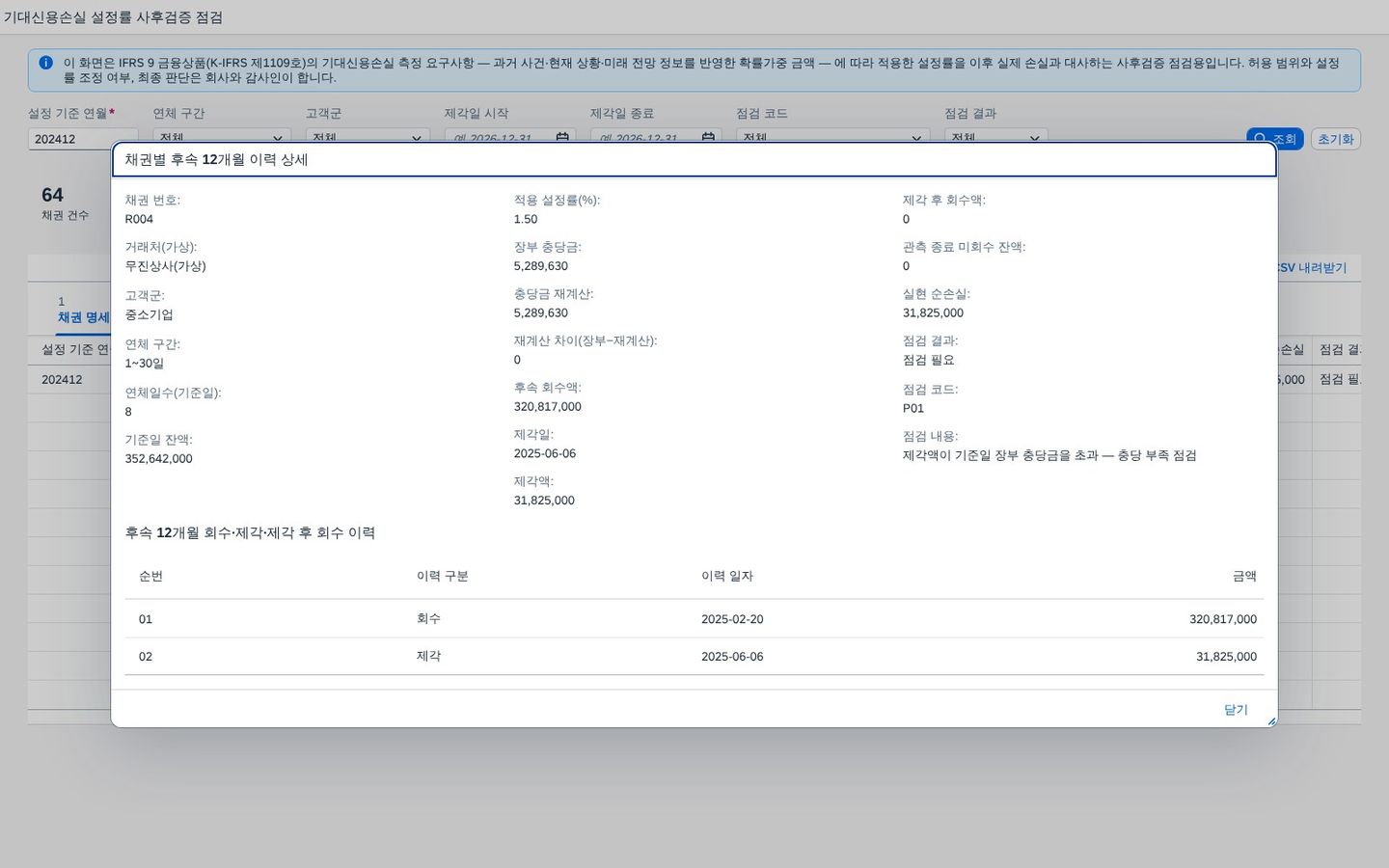Click the 초기화 reset button

pos(1336,139)
